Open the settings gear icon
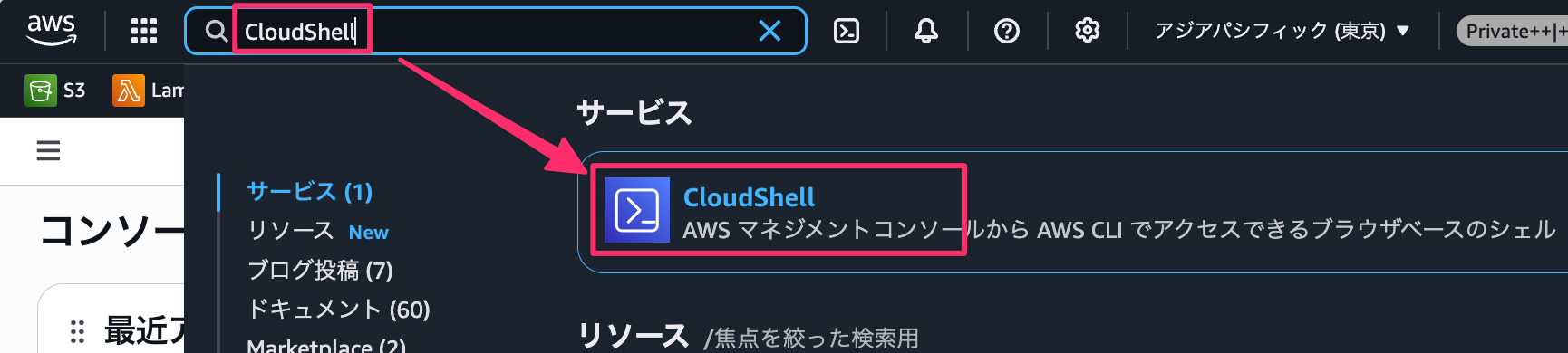Screen dimensions: 1568x353 tap(1087, 31)
